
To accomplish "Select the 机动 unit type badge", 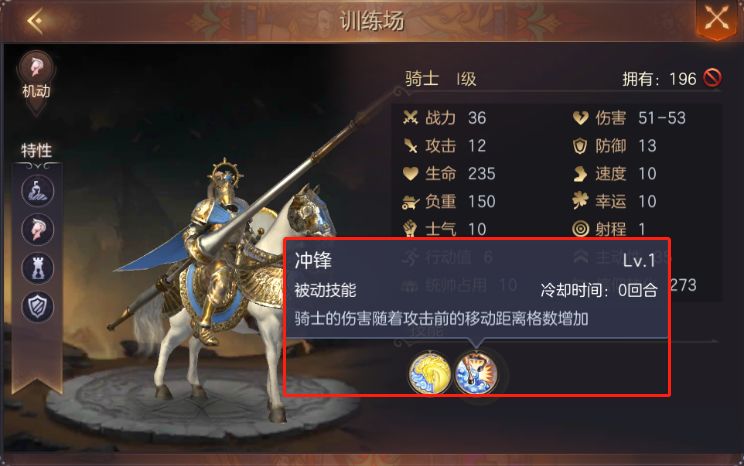I will [x=36, y=78].
